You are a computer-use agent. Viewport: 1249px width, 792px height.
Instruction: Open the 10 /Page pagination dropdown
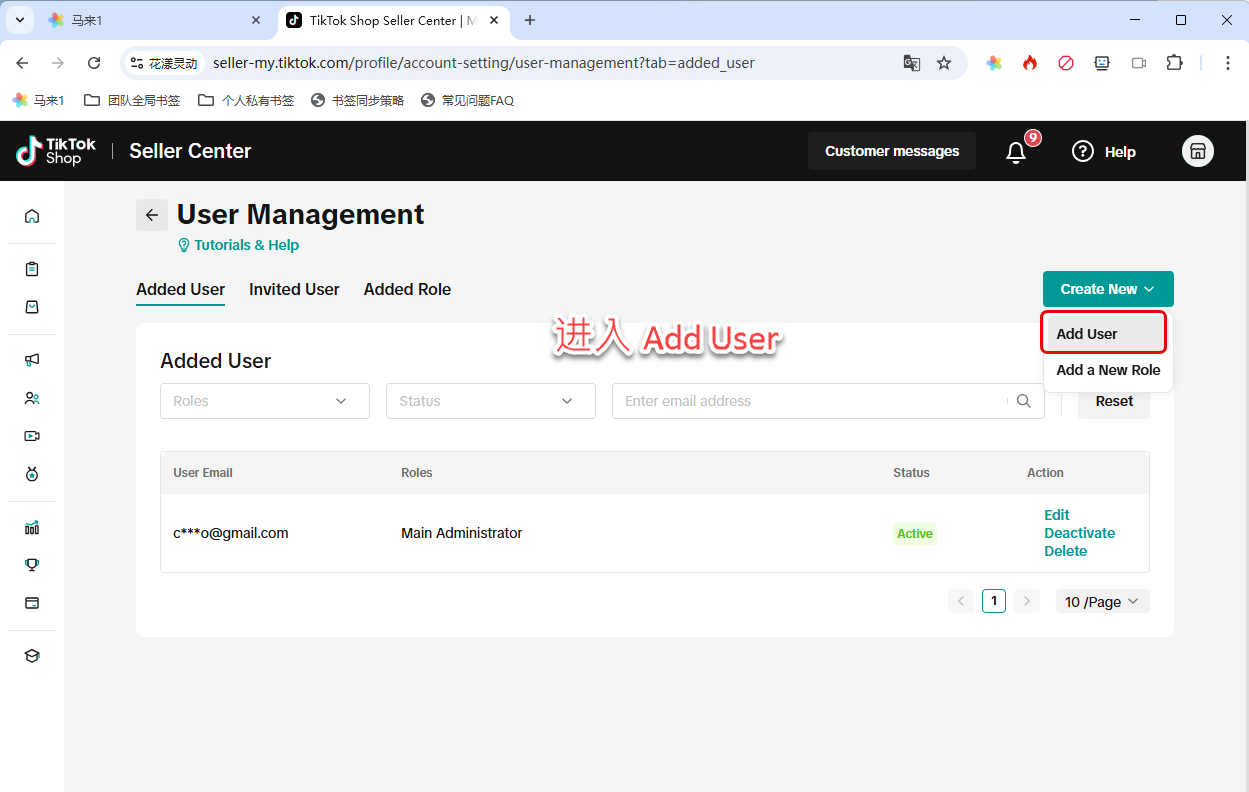pos(1102,601)
